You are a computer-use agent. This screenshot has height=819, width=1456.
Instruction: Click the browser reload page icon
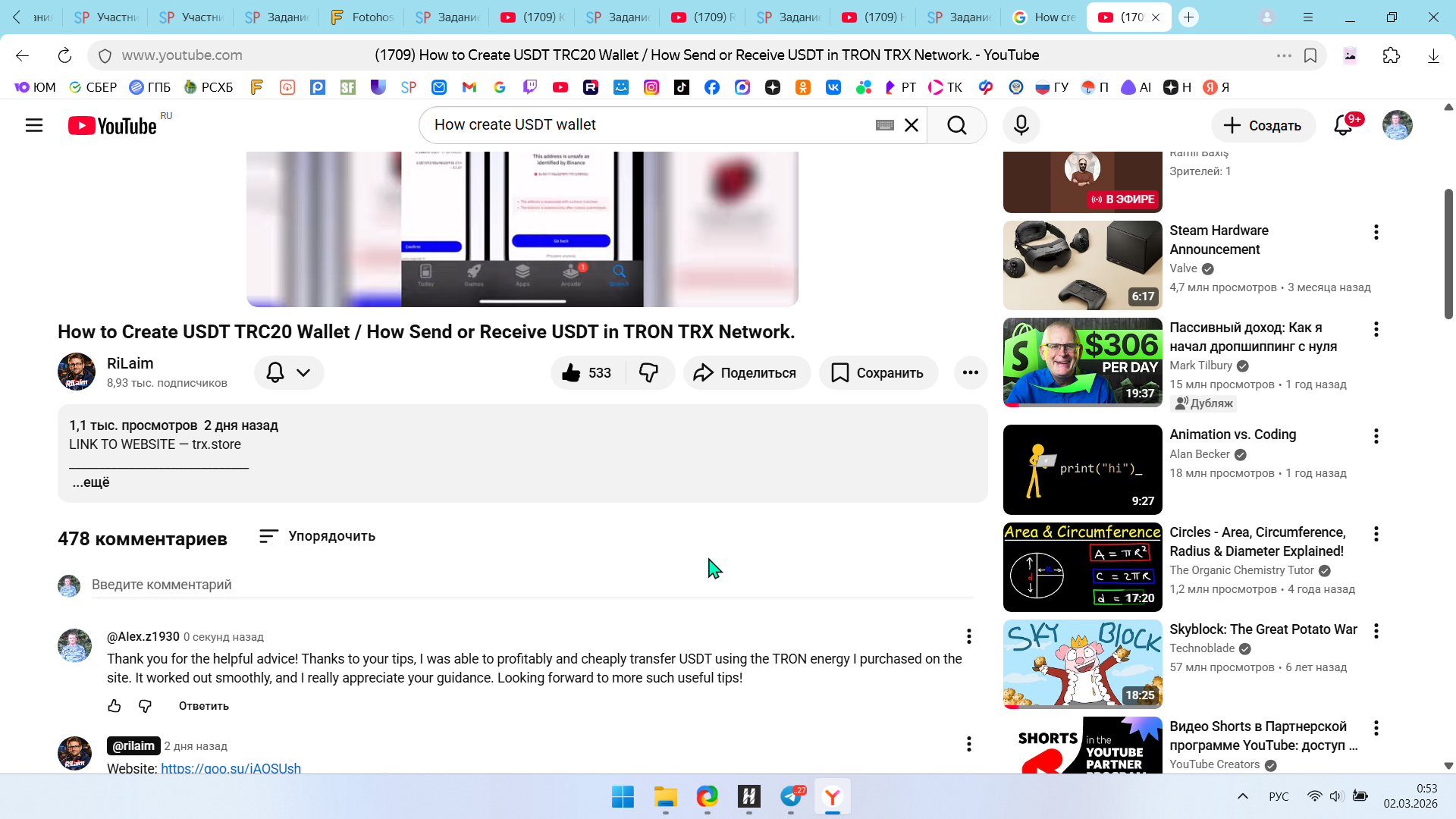point(64,55)
